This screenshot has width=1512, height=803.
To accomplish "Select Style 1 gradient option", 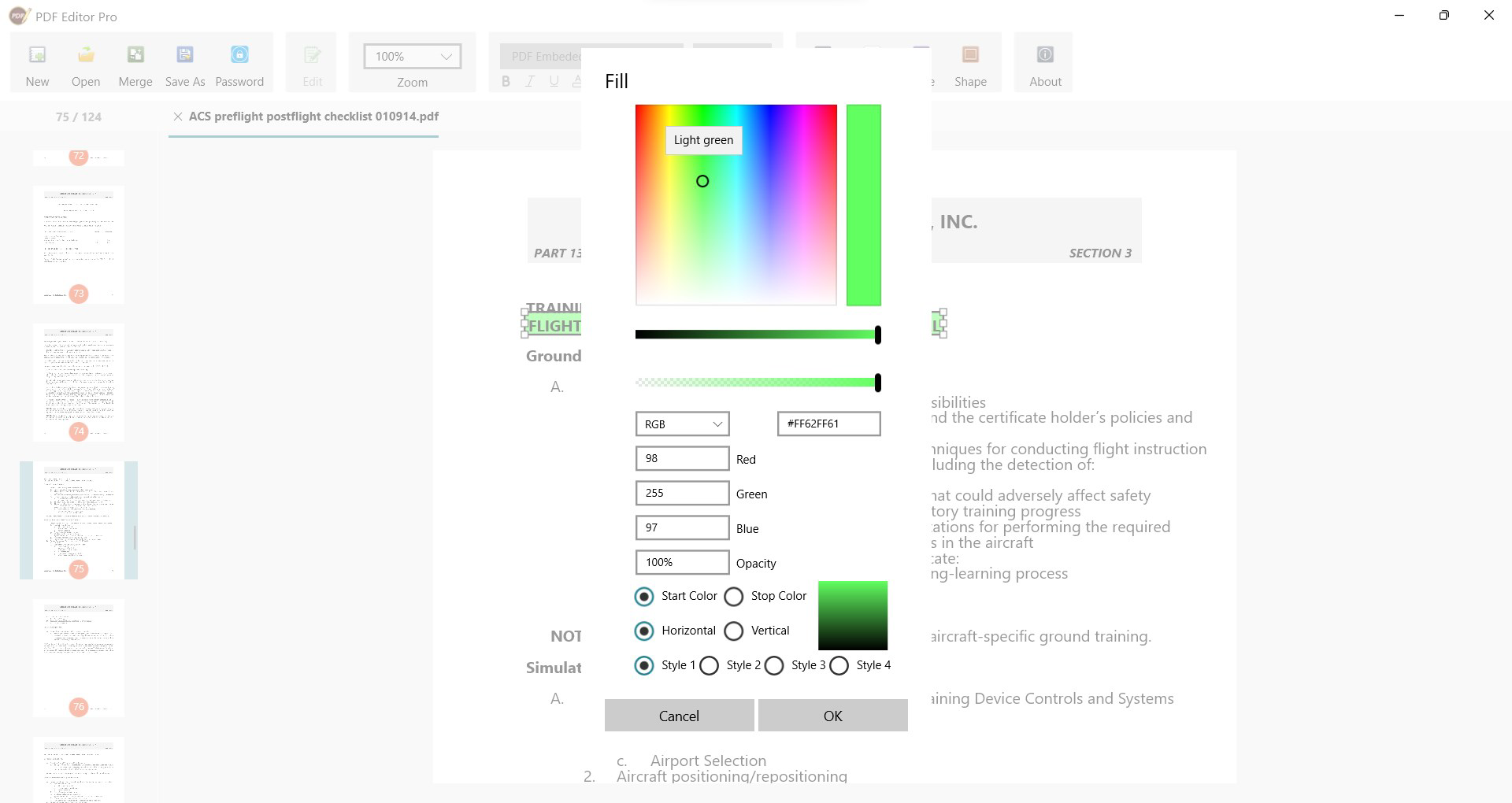I will pos(644,666).
